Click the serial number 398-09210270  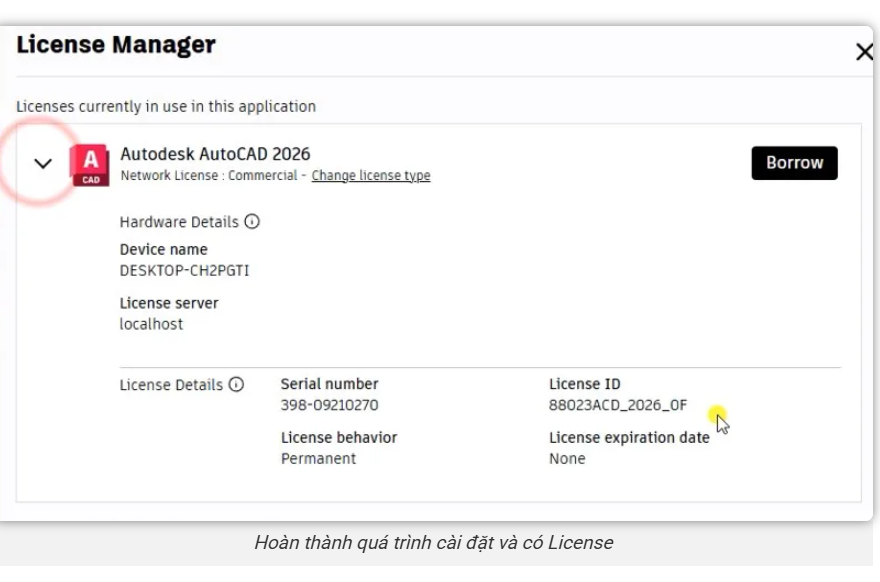[x=329, y=405]
